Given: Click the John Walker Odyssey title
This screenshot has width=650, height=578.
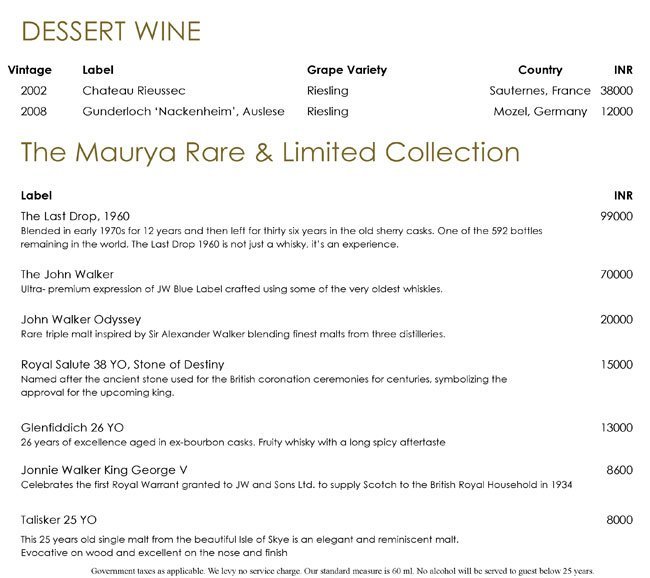Looking at the screenshot, I should (x=87, y=319).
